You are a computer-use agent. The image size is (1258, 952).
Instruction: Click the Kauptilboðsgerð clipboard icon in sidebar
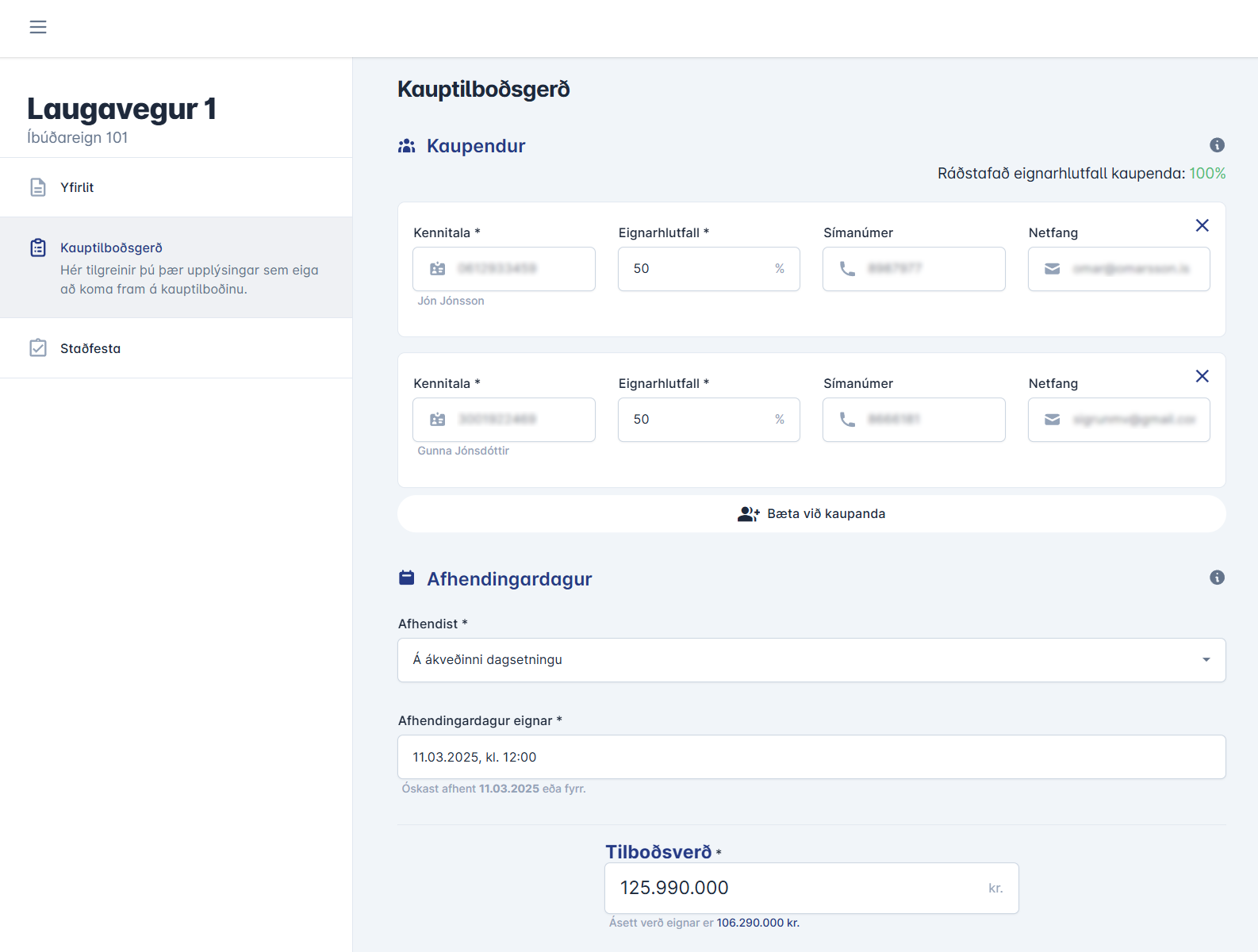38,248
